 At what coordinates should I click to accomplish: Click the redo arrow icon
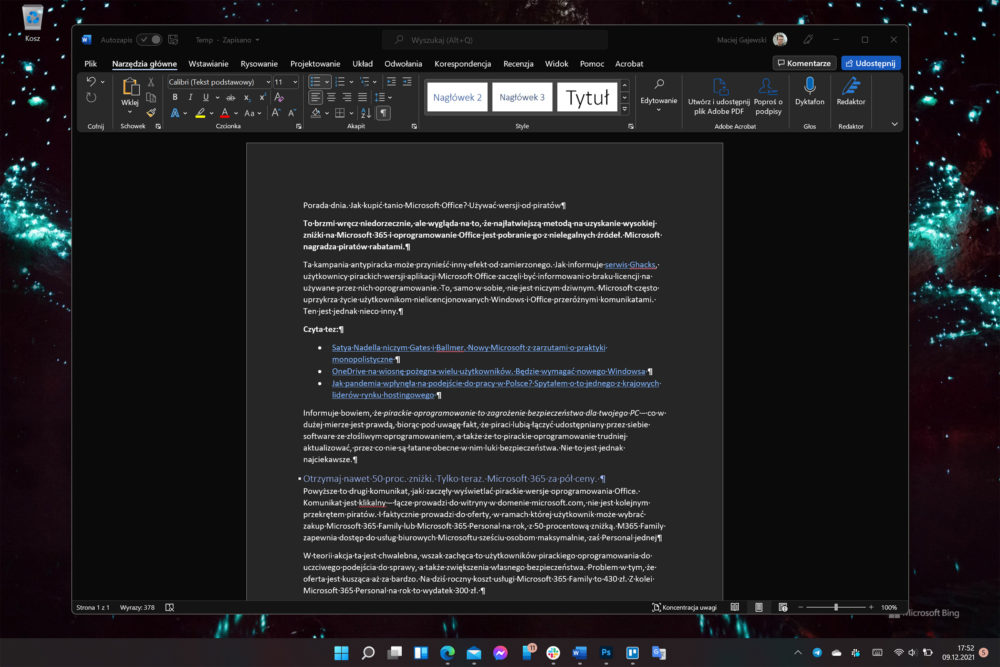91,98
